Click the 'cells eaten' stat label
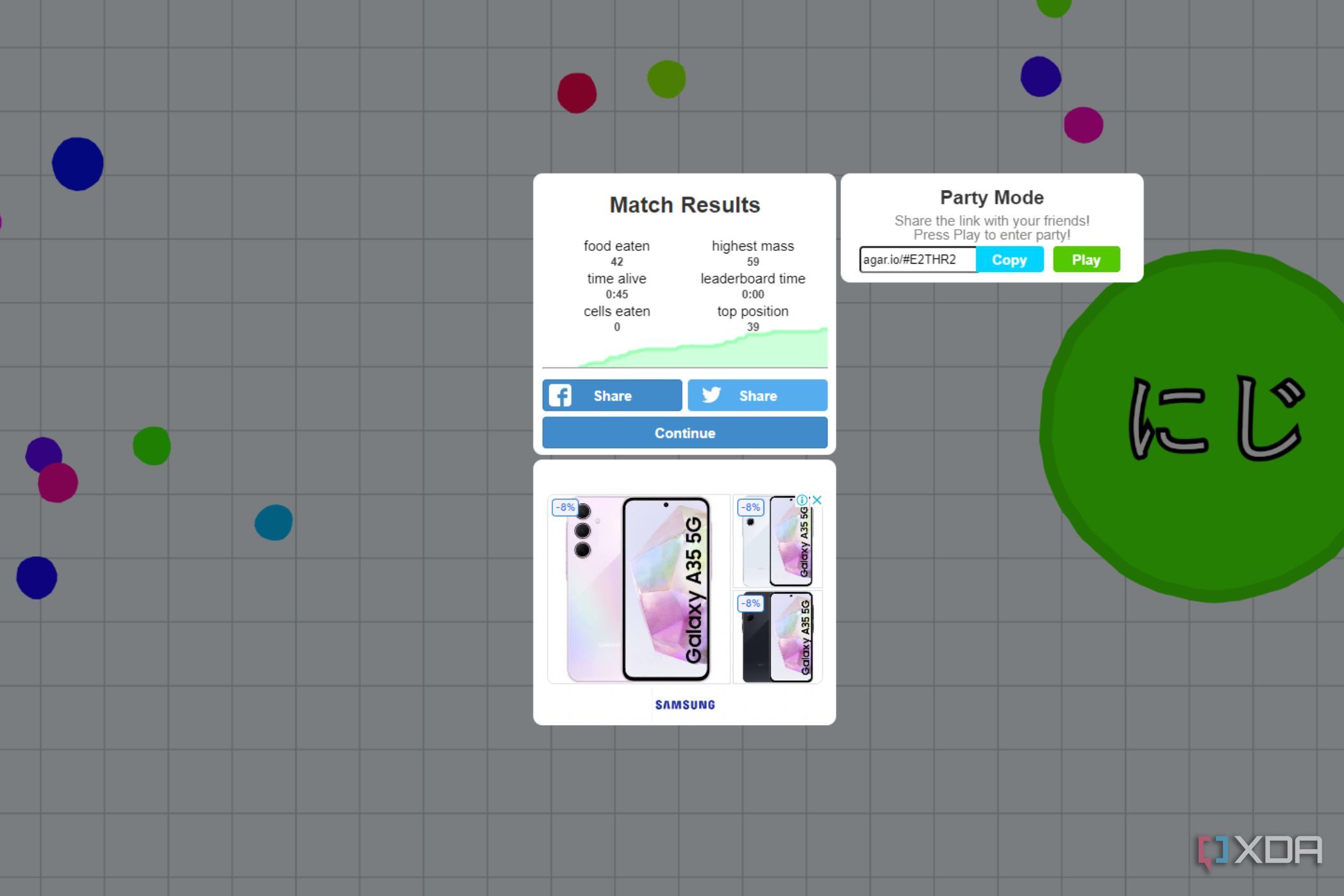 [616, 311]
